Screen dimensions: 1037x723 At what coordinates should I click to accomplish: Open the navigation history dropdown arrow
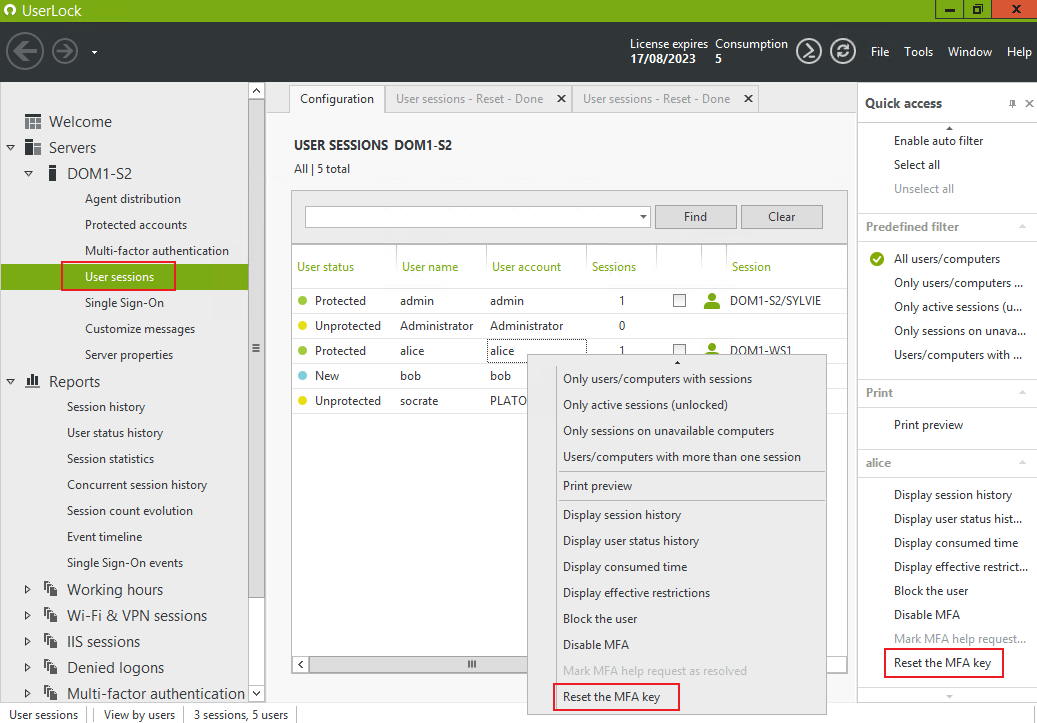(x=95, y=52)
